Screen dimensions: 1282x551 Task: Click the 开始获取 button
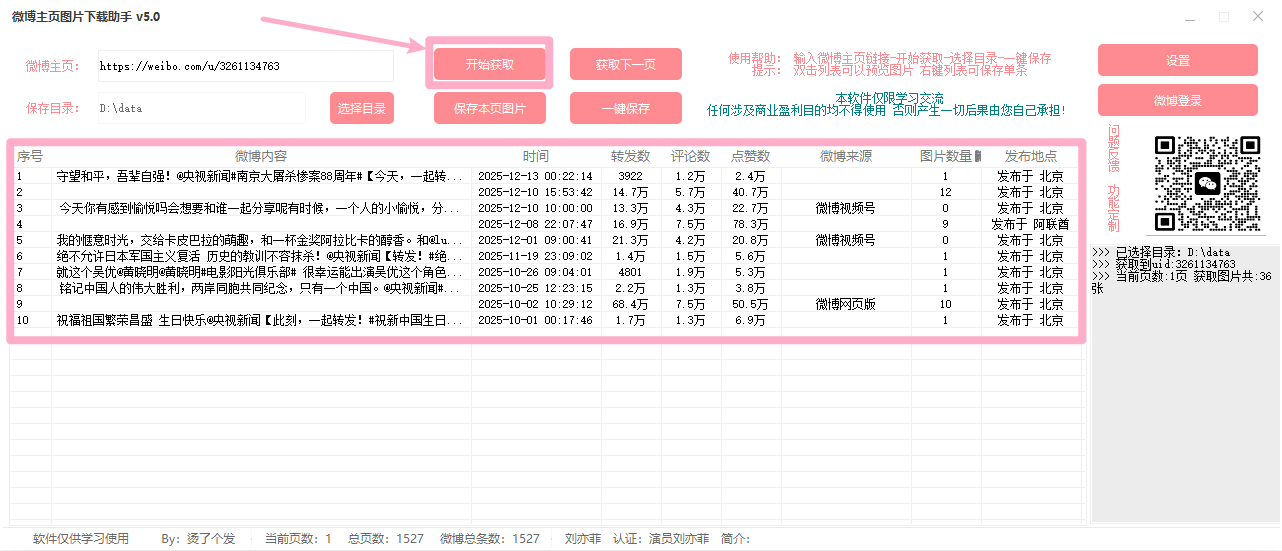(x=490, y=64)
